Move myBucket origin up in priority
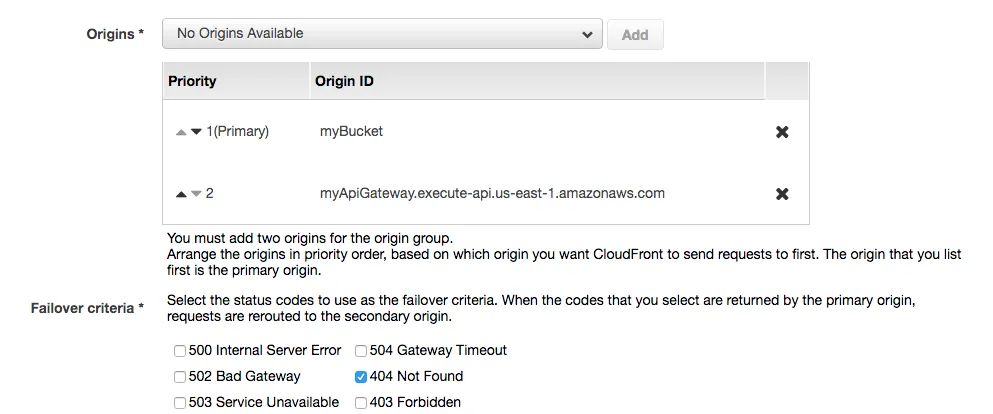Viewport: 993px width, 414px height. pyautogui.click(x=181, y=132)
